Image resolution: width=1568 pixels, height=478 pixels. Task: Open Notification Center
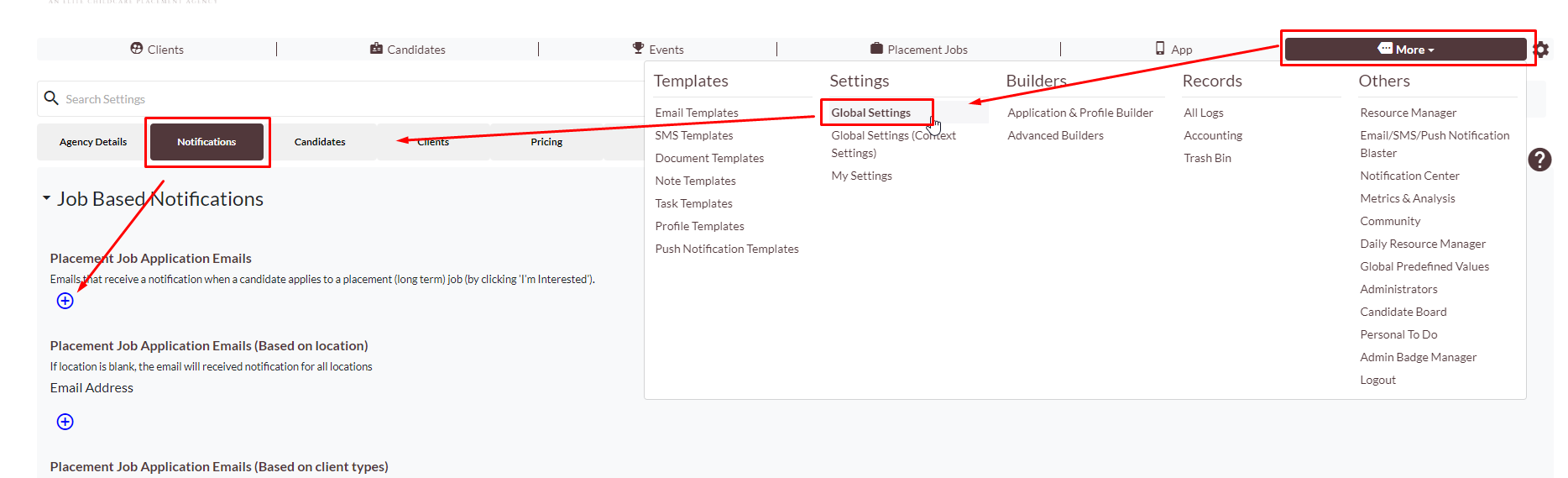pos(1409,176)
